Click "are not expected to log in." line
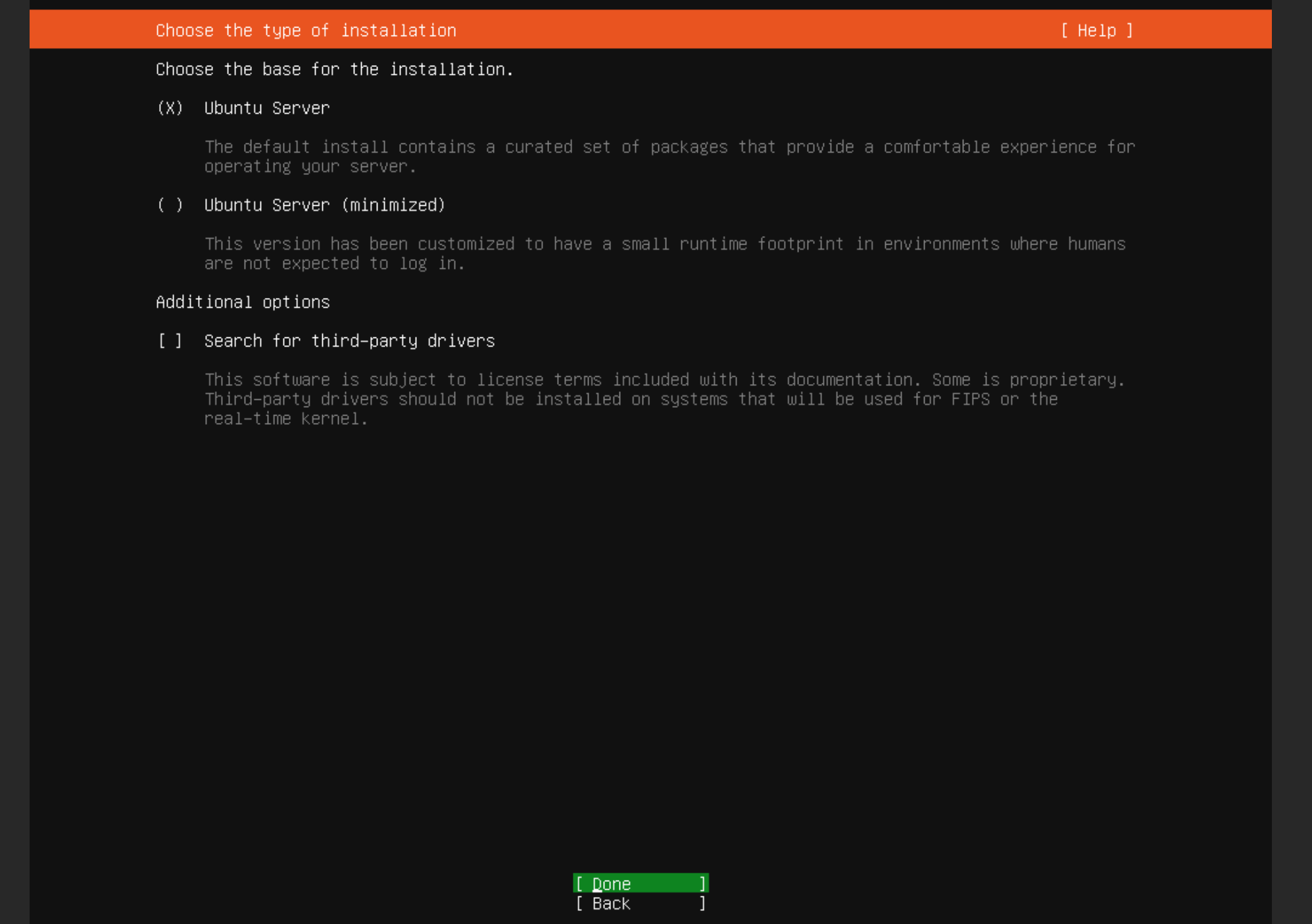The image size is (1312, 924). (x=334, y=264)
